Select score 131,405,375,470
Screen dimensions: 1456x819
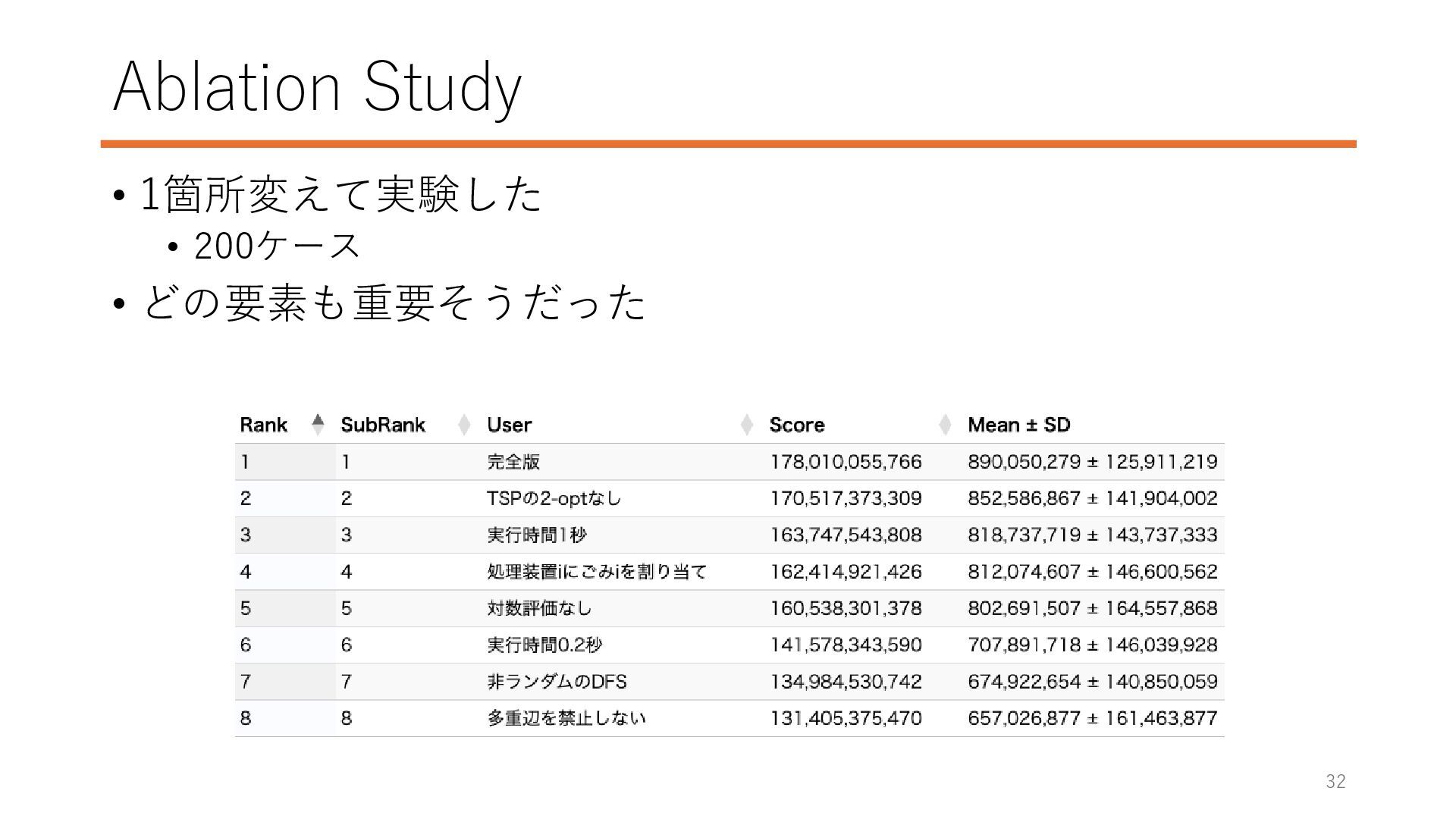click(x=846, y=718)
